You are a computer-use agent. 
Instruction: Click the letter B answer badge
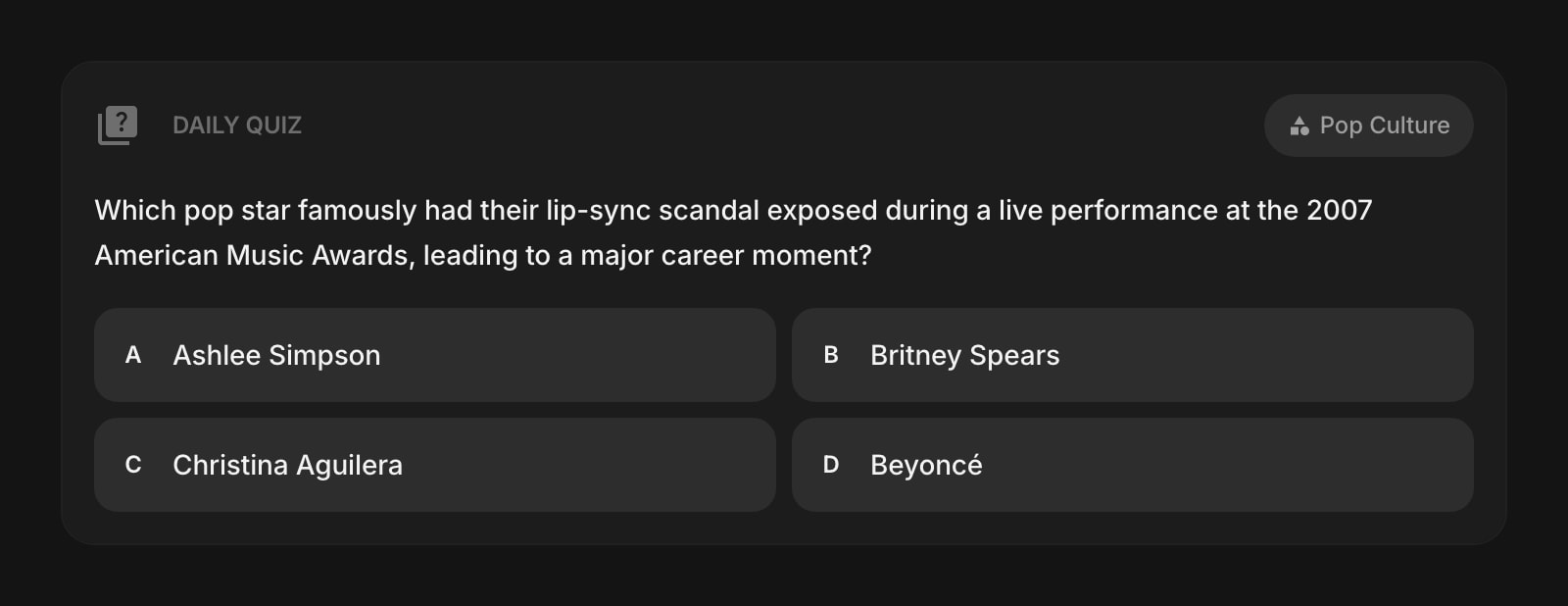(x=831, y=355)
